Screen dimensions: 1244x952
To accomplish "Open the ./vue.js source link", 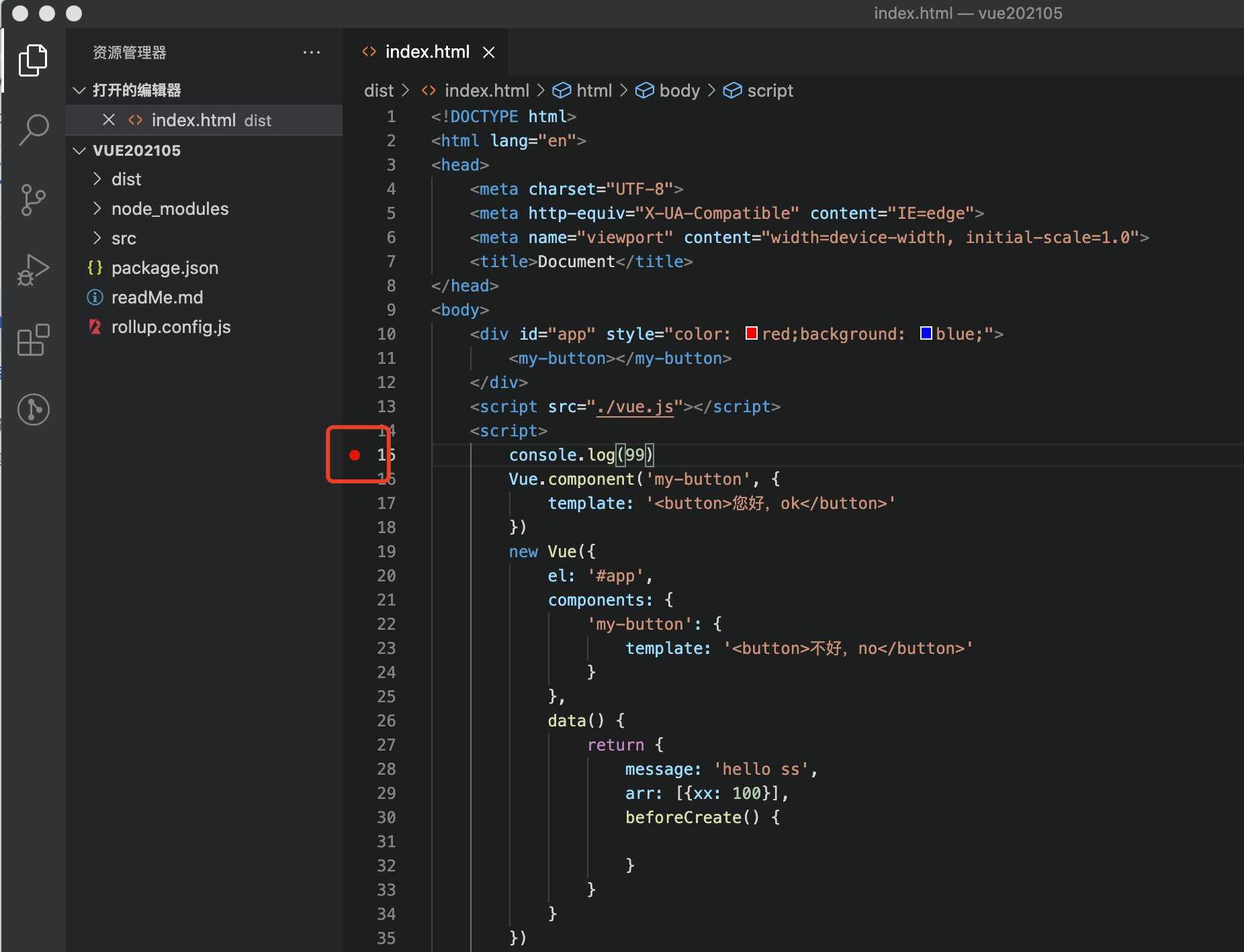I will tap(635, 407).
